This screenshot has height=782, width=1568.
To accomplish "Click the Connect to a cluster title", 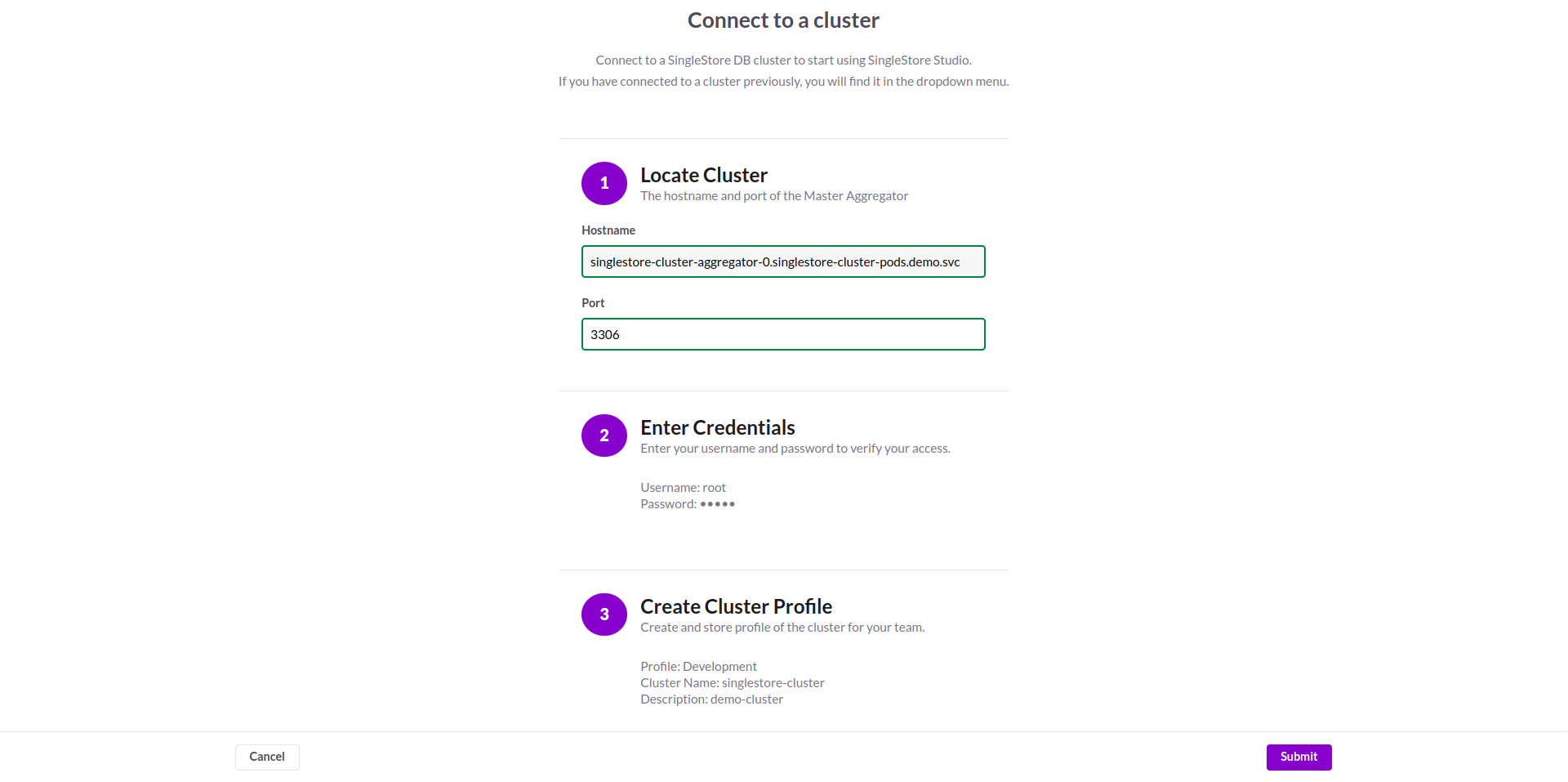I will [782, 20].
